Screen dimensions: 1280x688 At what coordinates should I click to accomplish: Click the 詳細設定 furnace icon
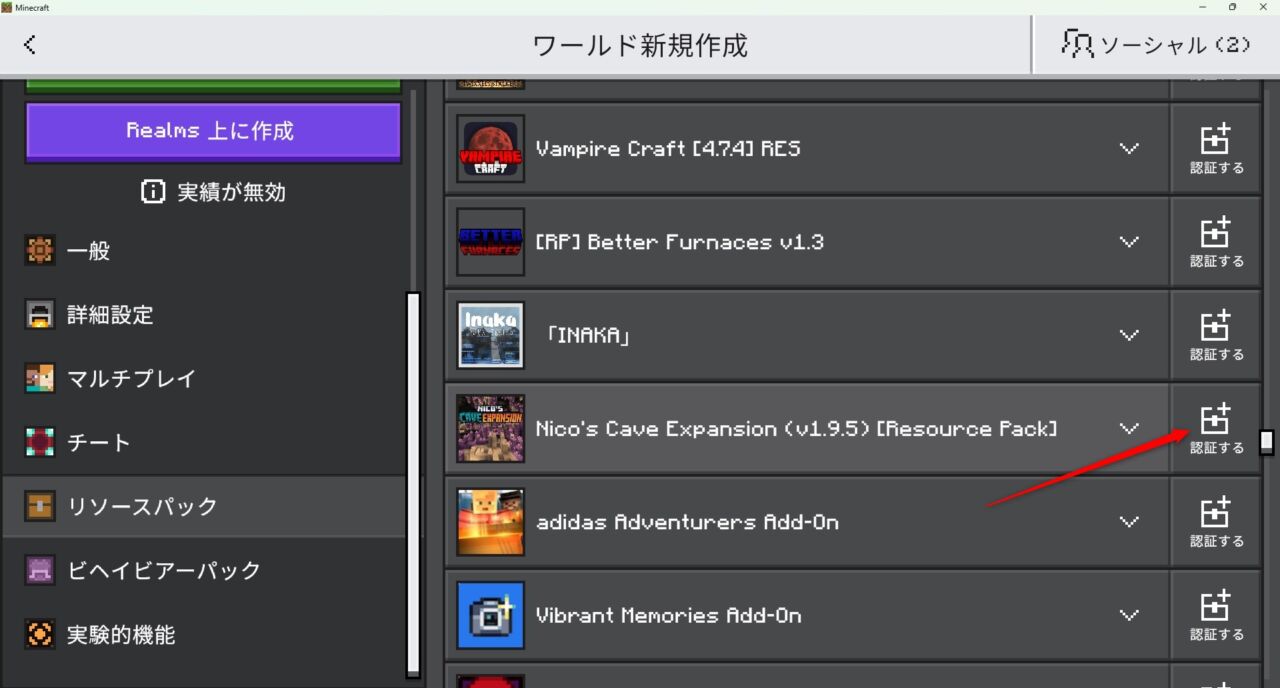pos(39,315)
